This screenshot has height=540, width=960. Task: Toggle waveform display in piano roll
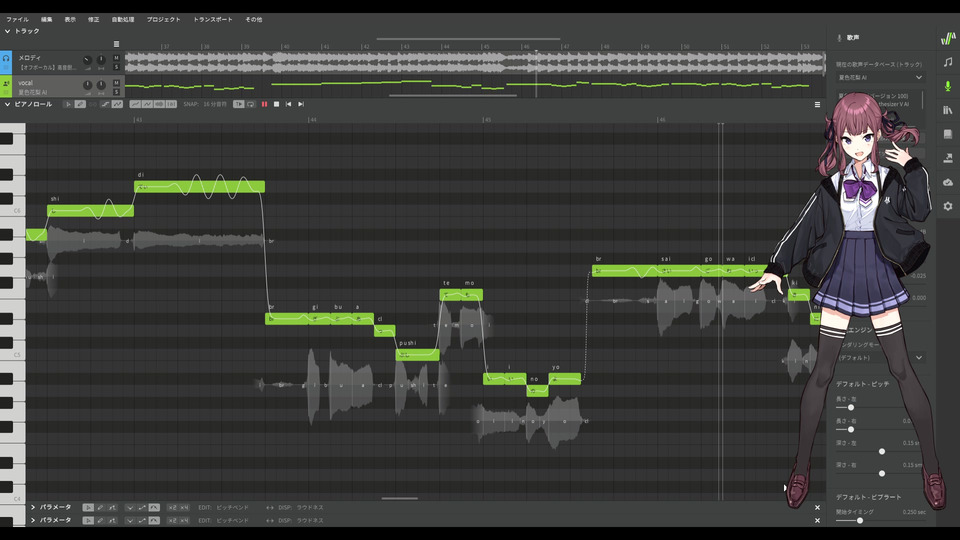[x=159, y=104]
